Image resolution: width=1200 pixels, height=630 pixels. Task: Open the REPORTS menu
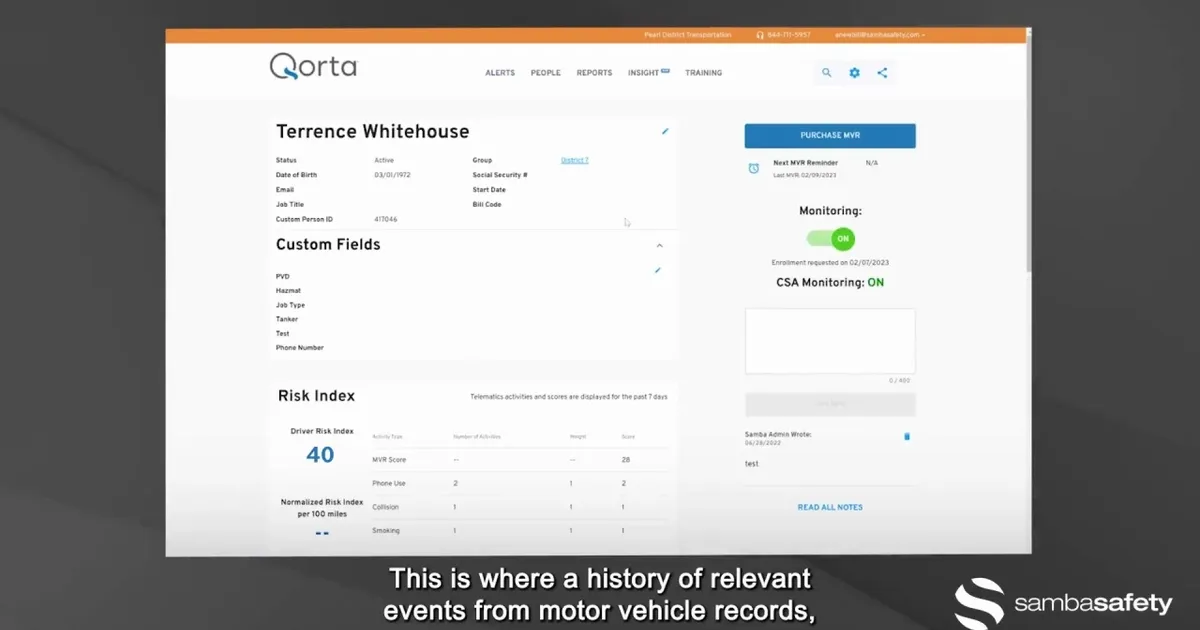click(594, 73)
